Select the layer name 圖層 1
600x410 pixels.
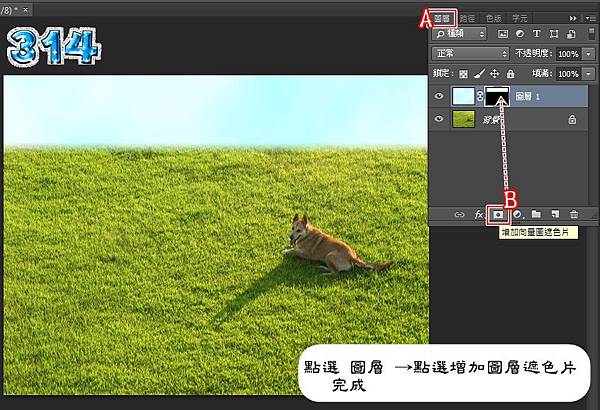(528, 96)
